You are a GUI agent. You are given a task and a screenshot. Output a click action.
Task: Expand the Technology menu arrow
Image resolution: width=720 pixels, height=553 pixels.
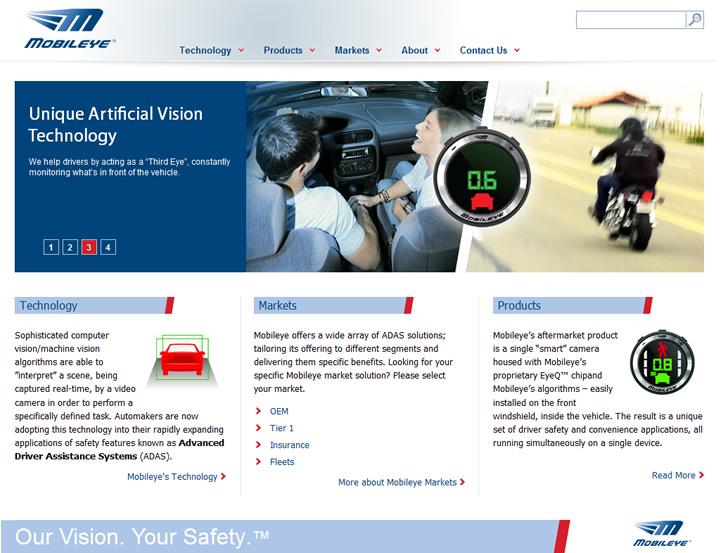(241, 51)
